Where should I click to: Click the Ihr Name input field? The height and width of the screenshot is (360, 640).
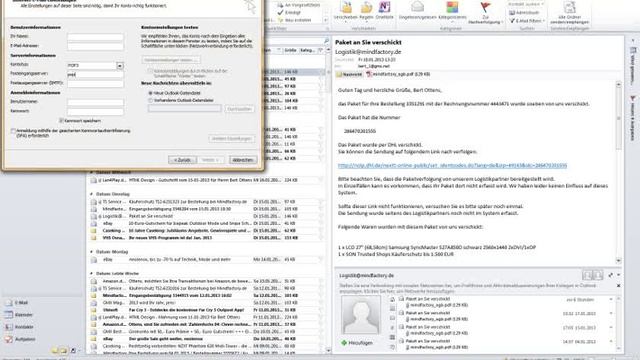point(96,37)
